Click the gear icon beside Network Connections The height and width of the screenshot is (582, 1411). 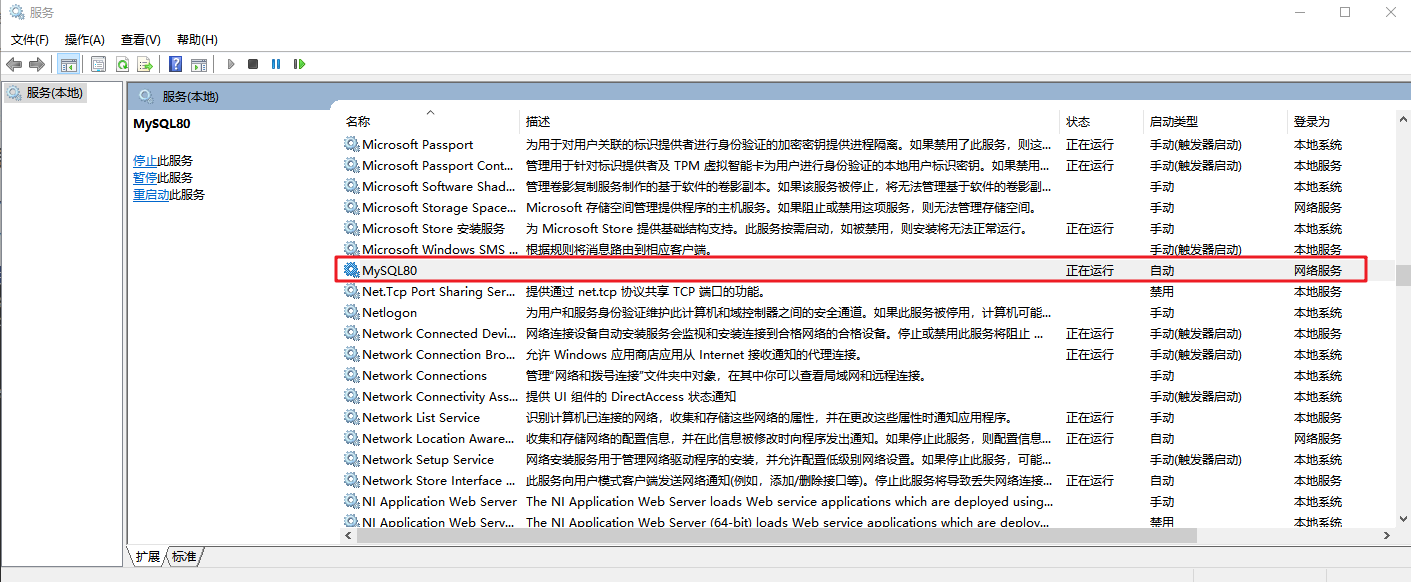(x=351, y=375)
